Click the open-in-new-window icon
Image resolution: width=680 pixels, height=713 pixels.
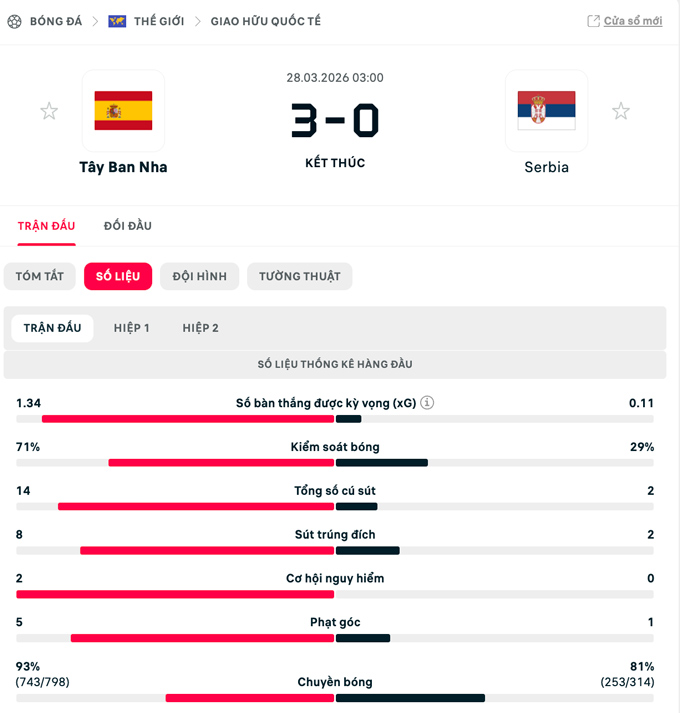pyautogui.click(x=593, y=21)
